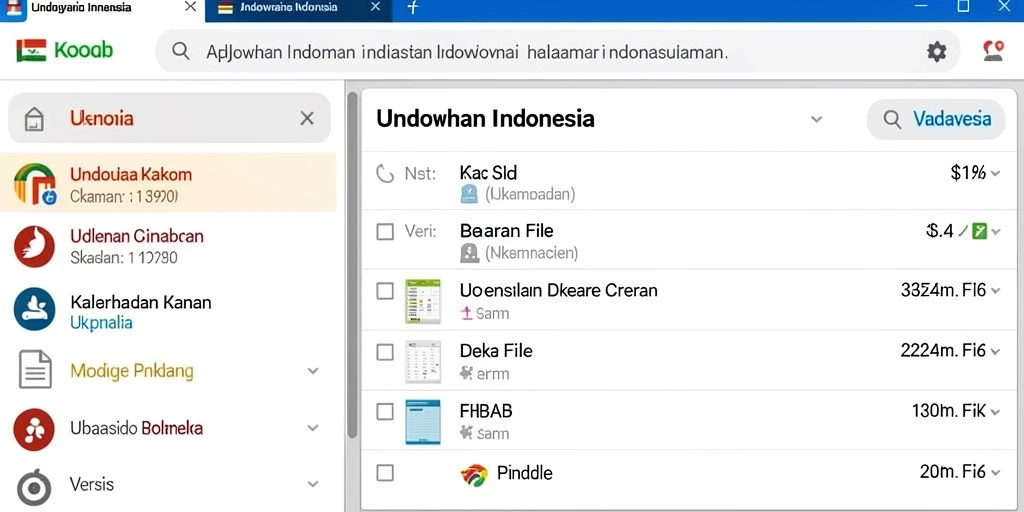Open Deka File thumbnail

click(423, 362)
